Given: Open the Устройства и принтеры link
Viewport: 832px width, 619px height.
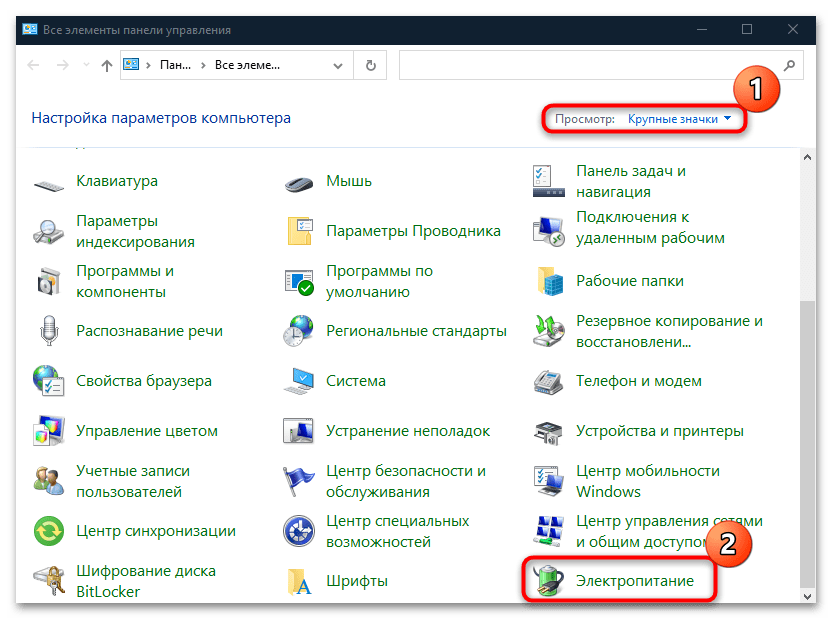Looking at the screenshot, I should 659,431.
